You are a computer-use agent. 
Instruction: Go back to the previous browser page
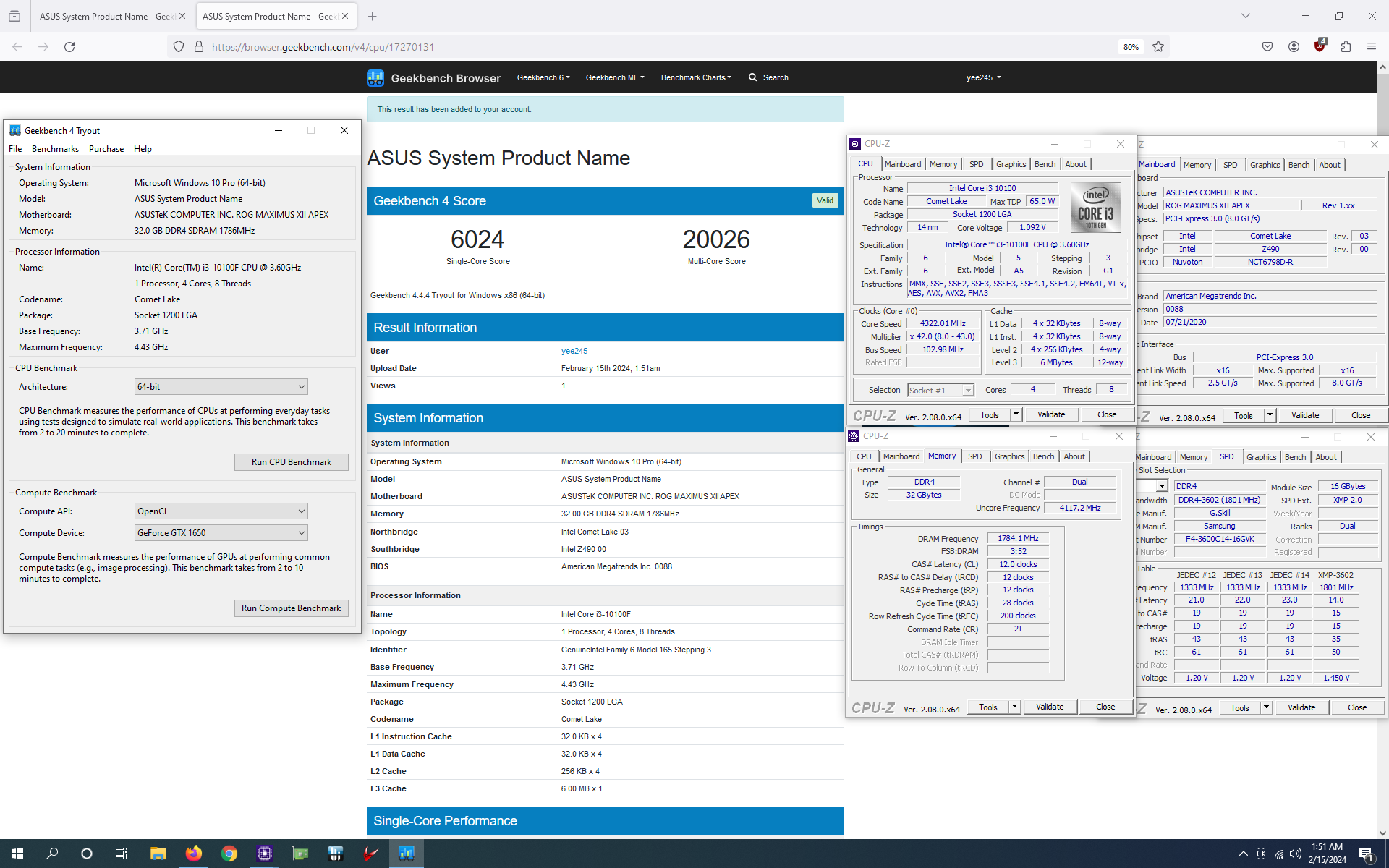[17, 47]
